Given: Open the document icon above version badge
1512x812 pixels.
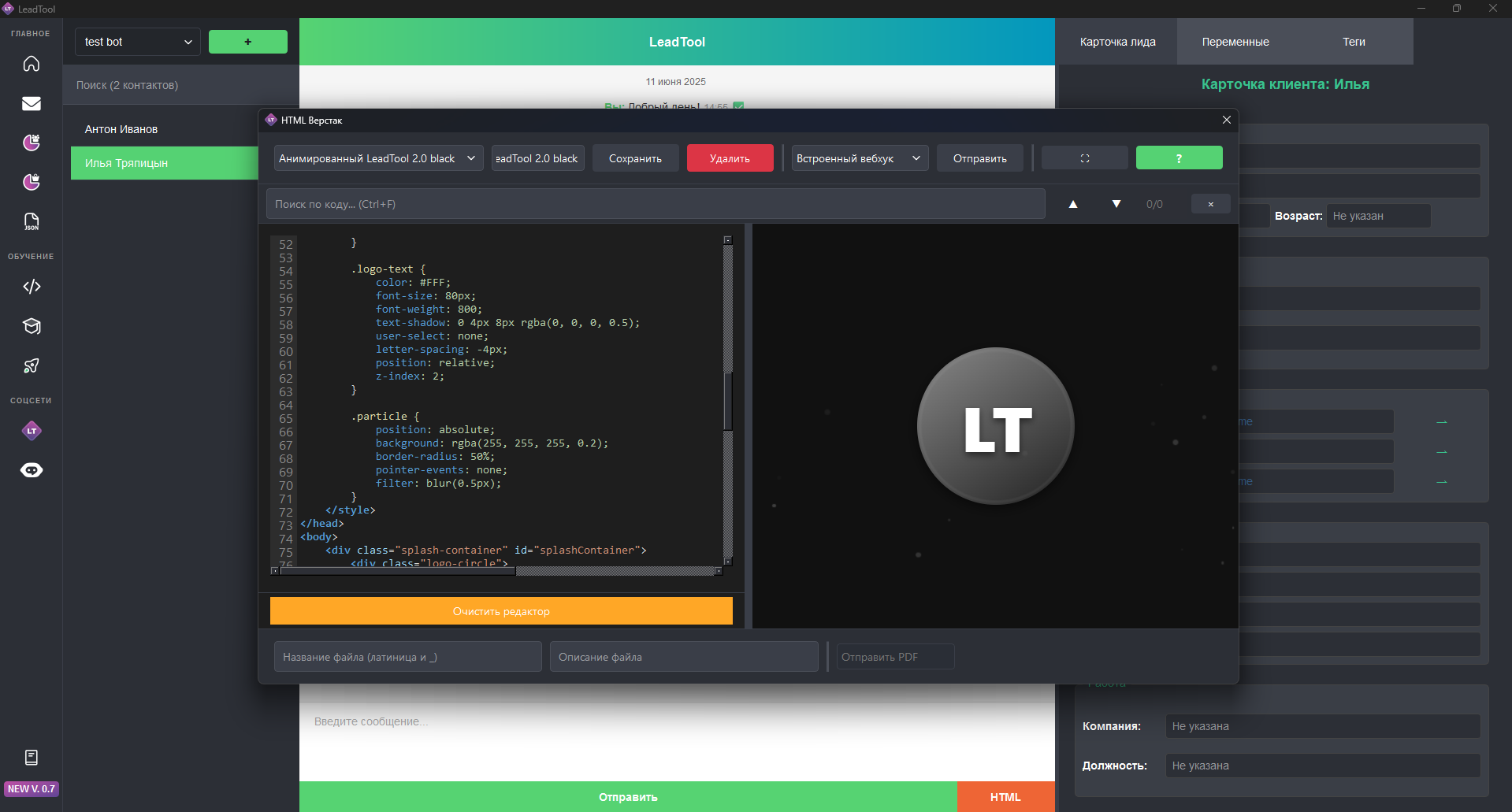Looking at the screenshot, I should tap(32, 758).
